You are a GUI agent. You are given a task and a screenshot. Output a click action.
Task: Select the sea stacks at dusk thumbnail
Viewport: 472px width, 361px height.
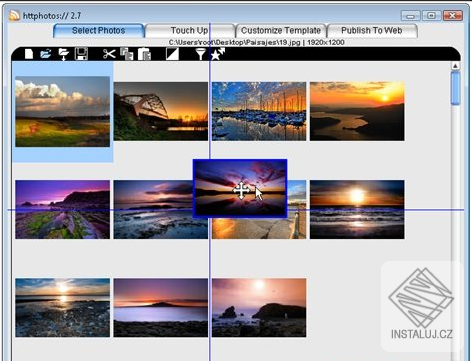tap(259, 308)
